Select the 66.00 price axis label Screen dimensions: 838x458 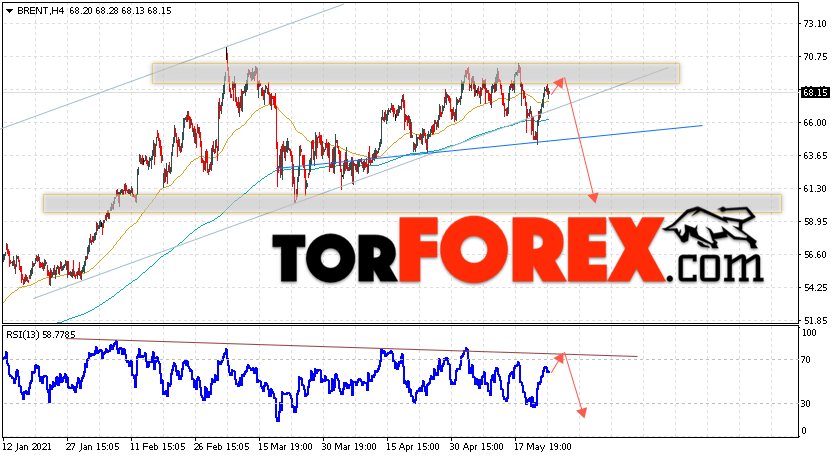815,122
